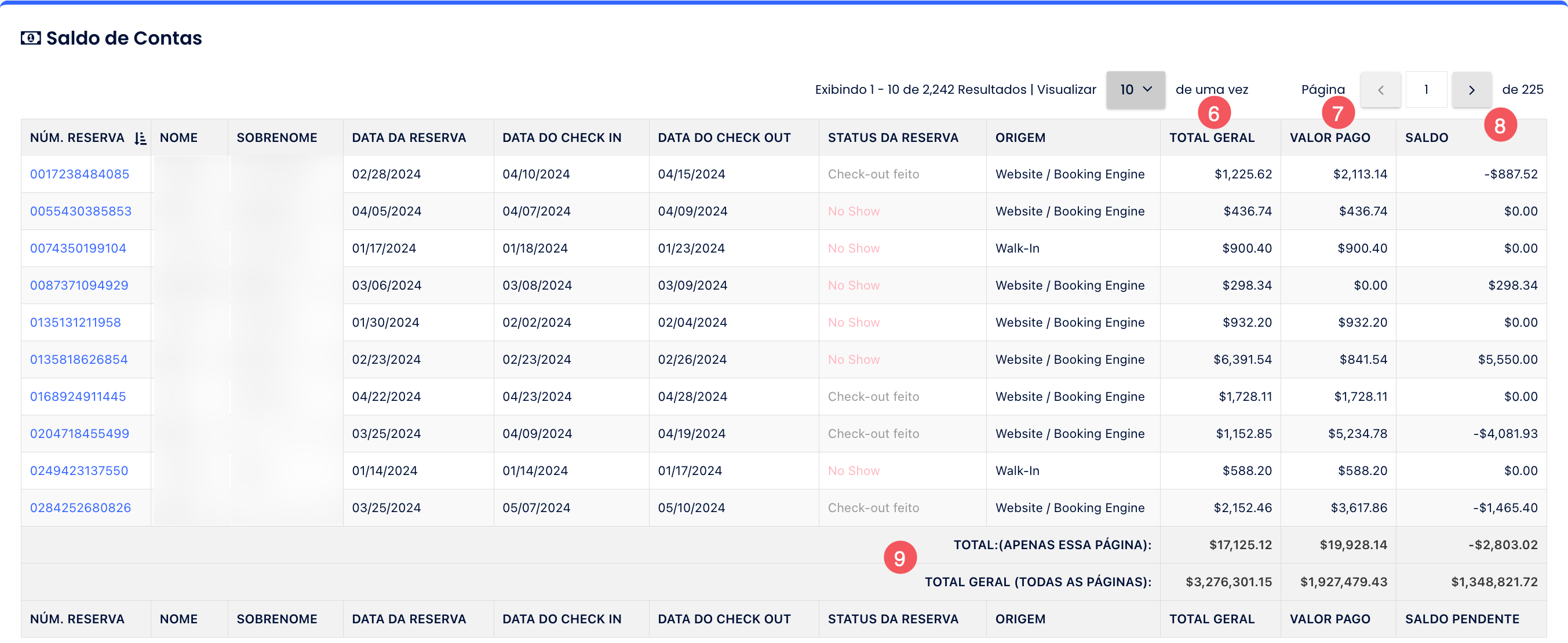Screen dimensions: 1568x643
Task: Click the STATUS DA RESERVA column header
Action: (x=892, y=138)
